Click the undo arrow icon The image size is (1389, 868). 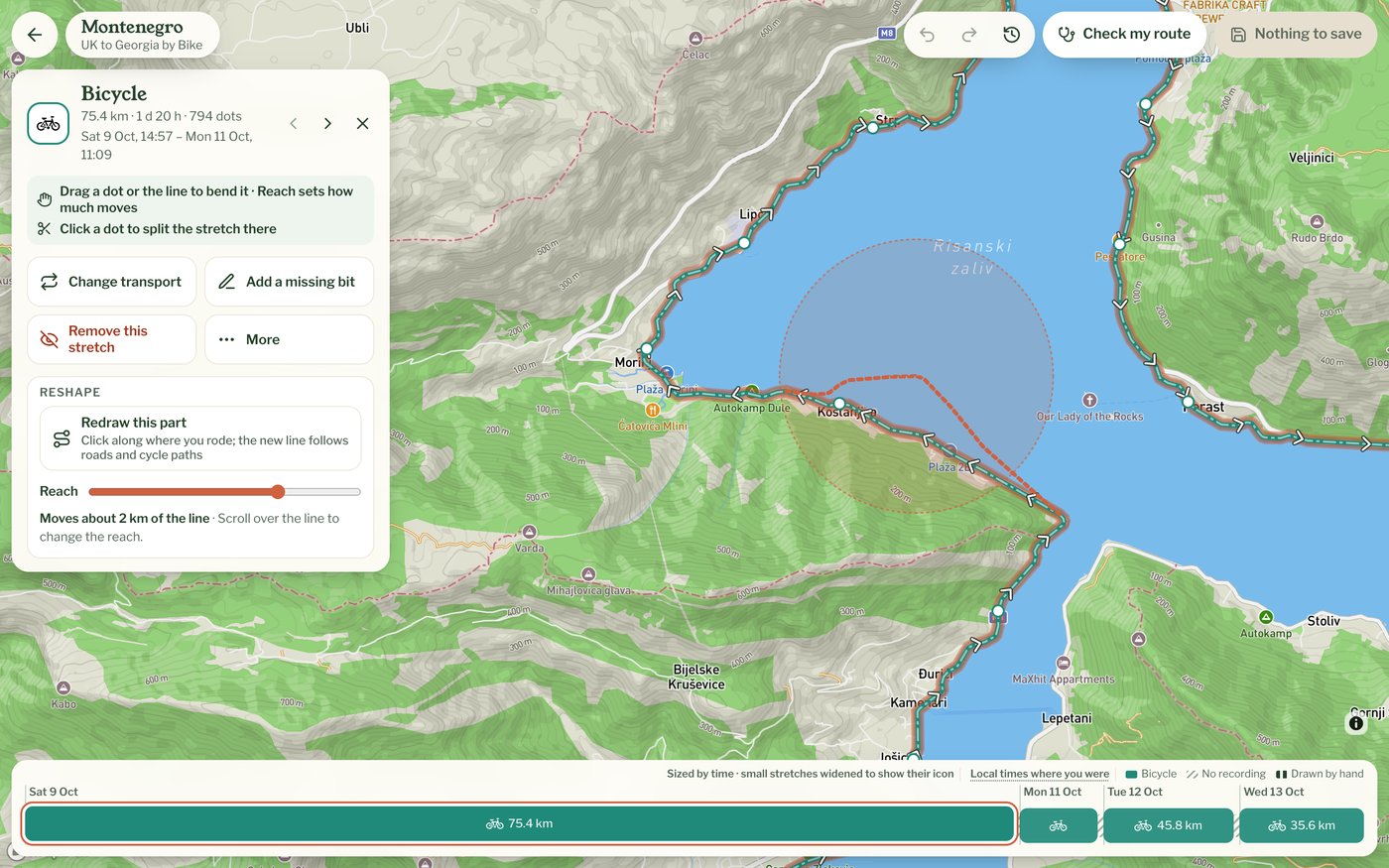click(927, 35)
